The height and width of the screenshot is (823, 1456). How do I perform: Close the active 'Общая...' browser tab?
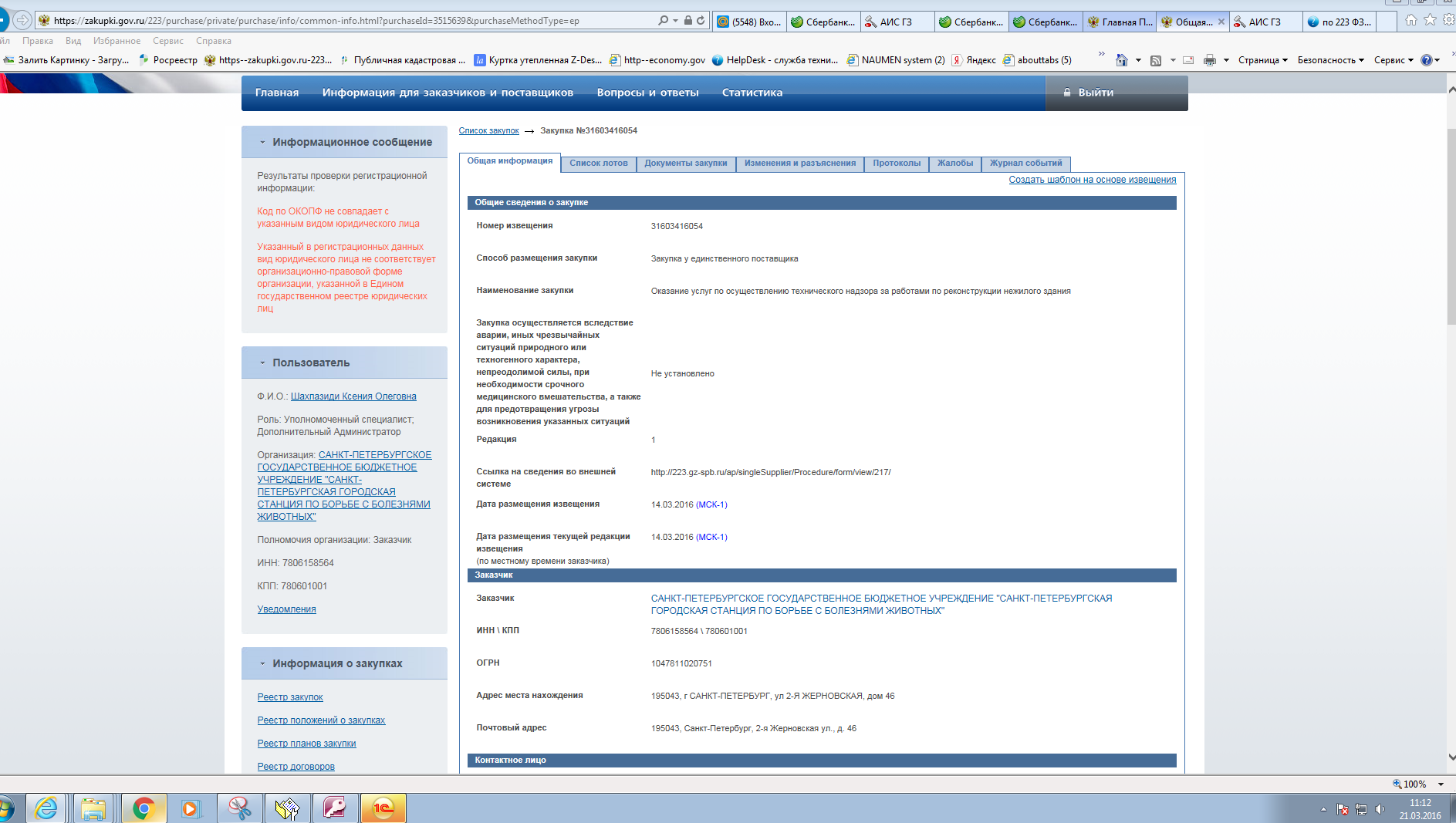tap(1221, 22)
